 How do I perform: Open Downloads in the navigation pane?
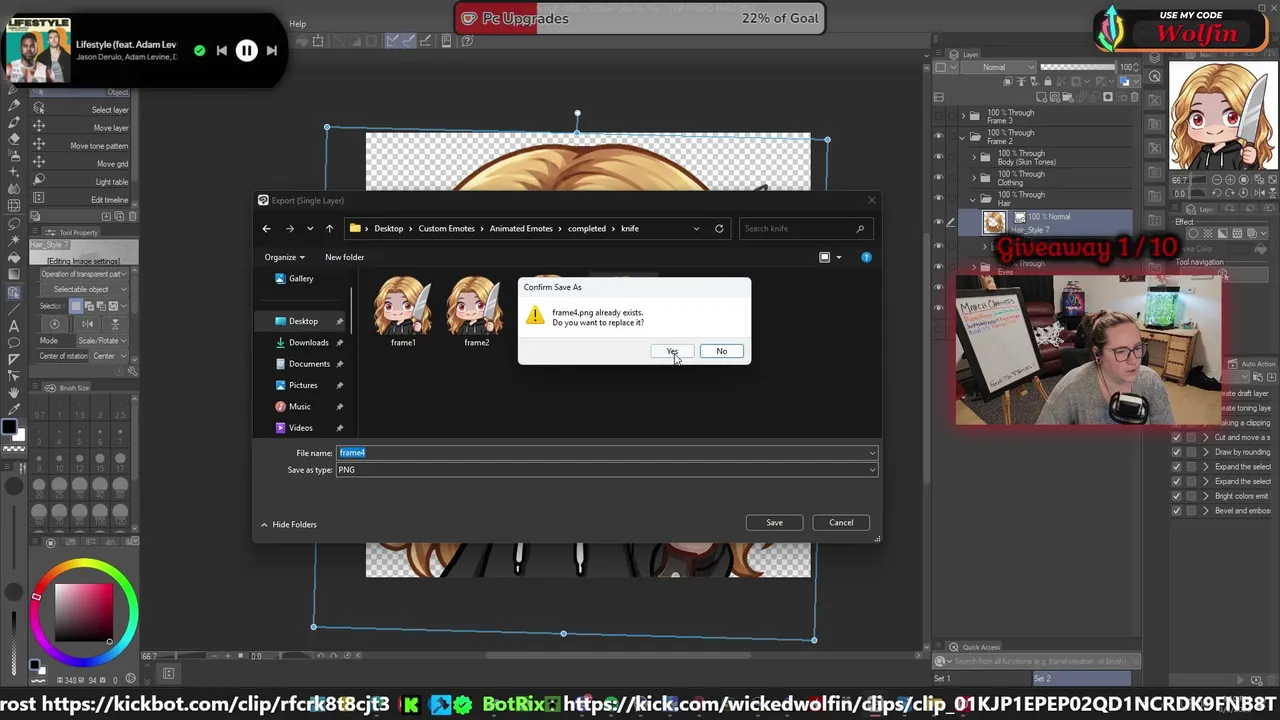click(308, 342)
